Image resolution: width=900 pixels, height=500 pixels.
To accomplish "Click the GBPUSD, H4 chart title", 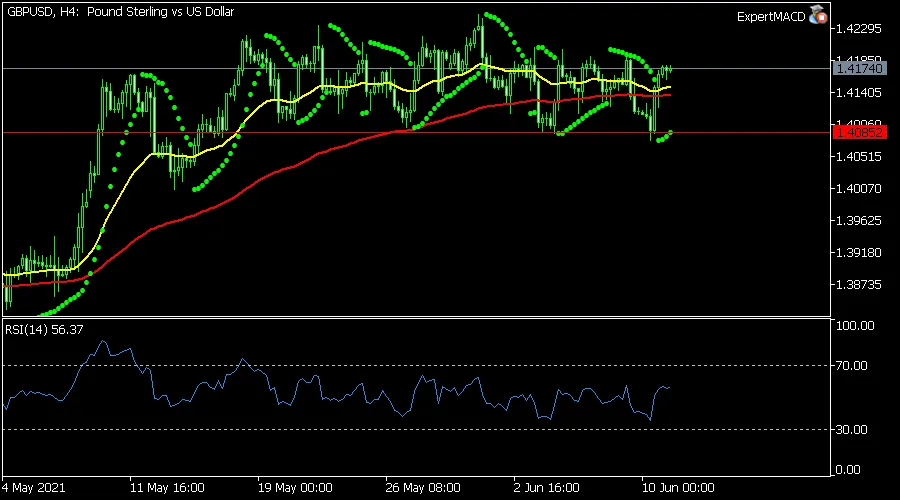I will click(x=121, y=11).
